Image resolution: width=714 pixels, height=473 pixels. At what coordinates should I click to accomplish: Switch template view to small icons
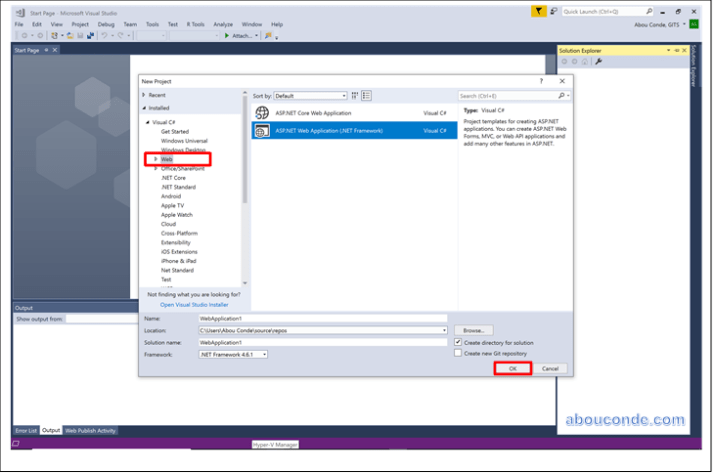pos(355,96)
